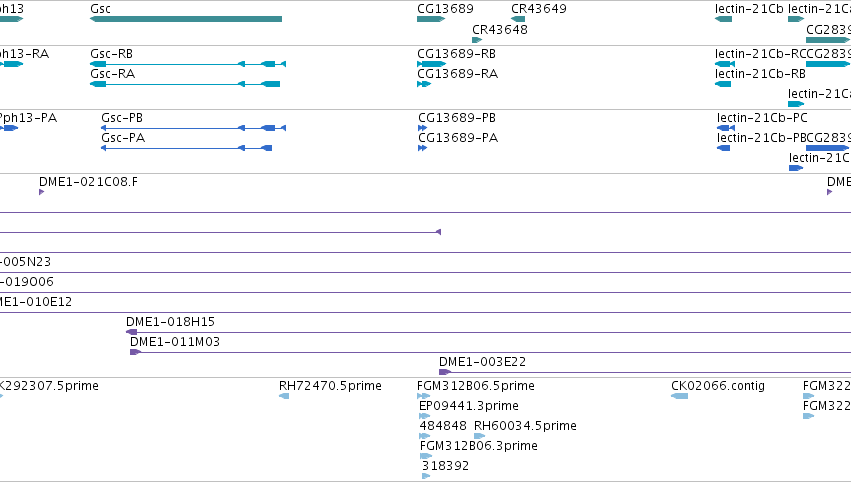851x482 pixels.
Task: Select EST EP09441.3prime
Action: click(x=424, y=416)
